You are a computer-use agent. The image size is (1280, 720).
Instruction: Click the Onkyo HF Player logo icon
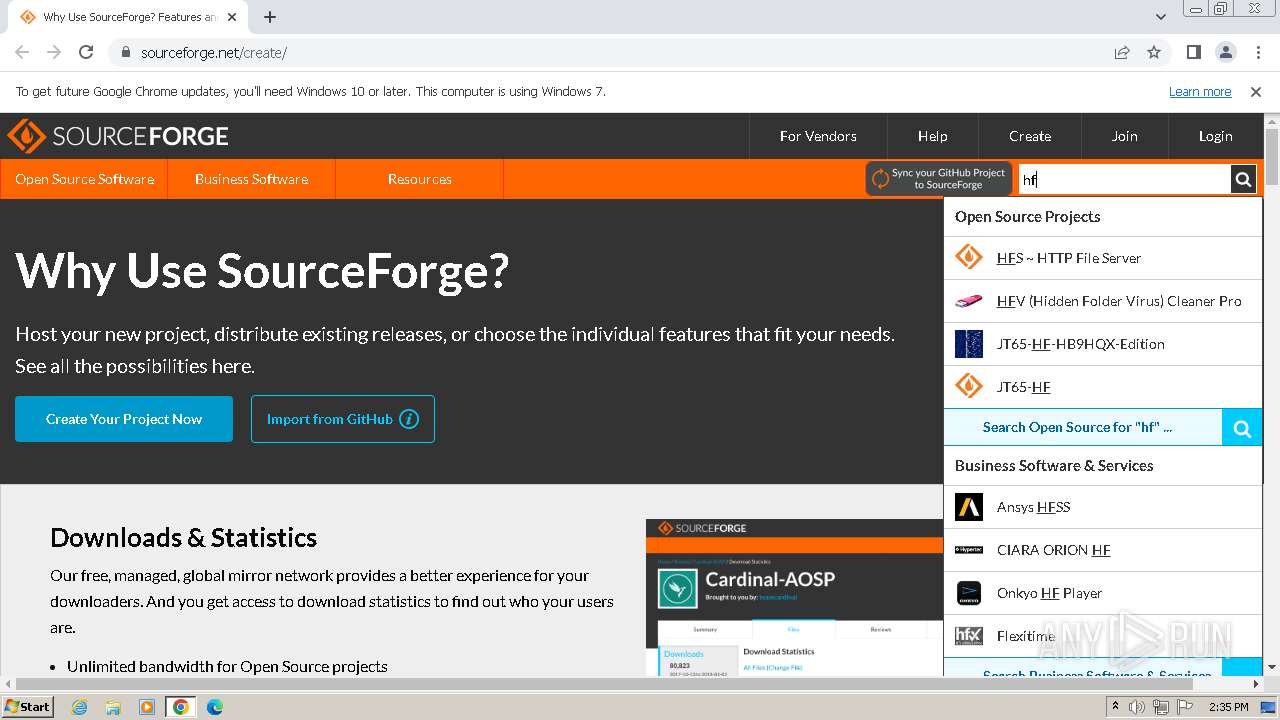tap(968, 593)
